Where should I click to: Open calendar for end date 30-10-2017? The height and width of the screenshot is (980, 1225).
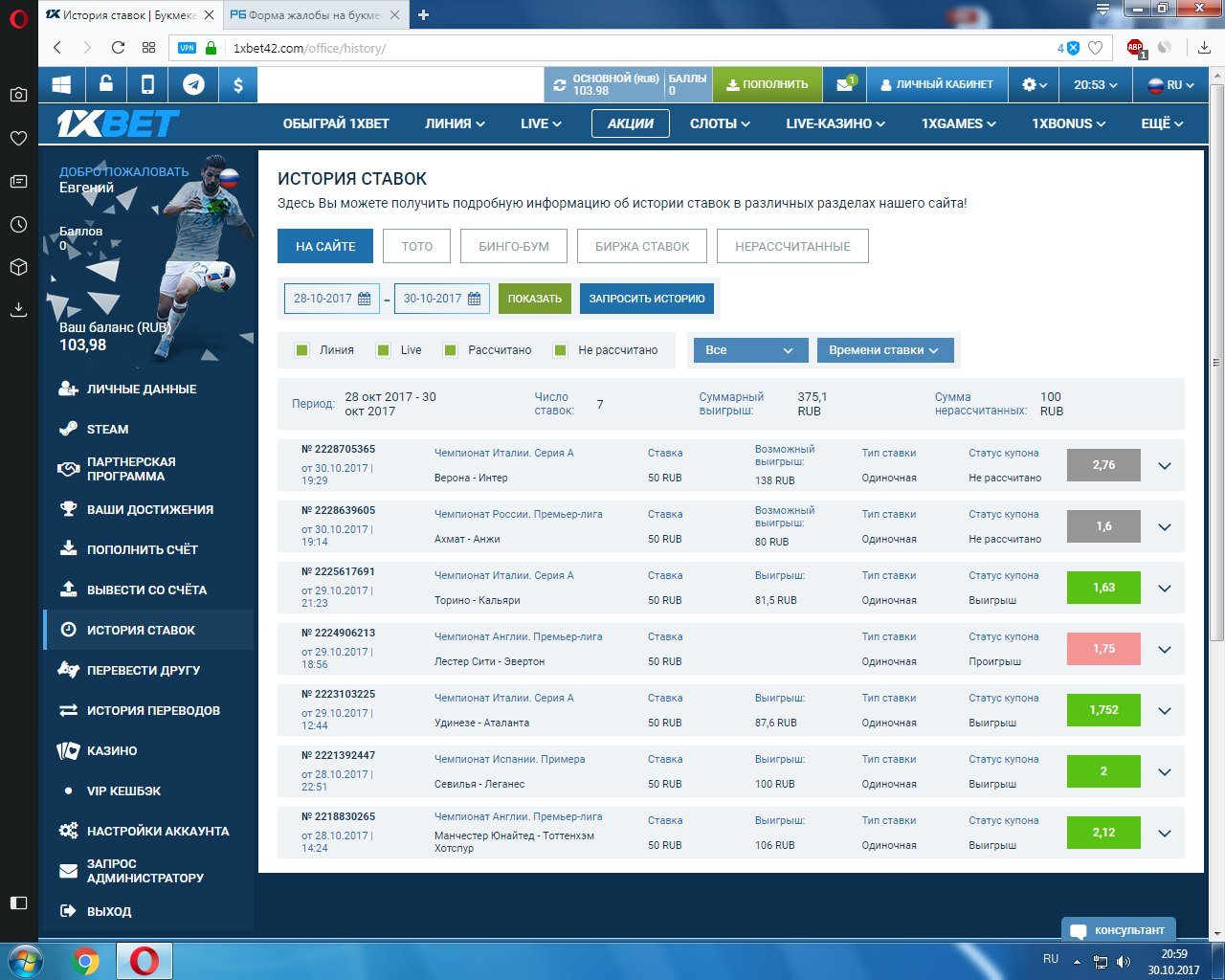pyautogui.click(x=474, y=299)
